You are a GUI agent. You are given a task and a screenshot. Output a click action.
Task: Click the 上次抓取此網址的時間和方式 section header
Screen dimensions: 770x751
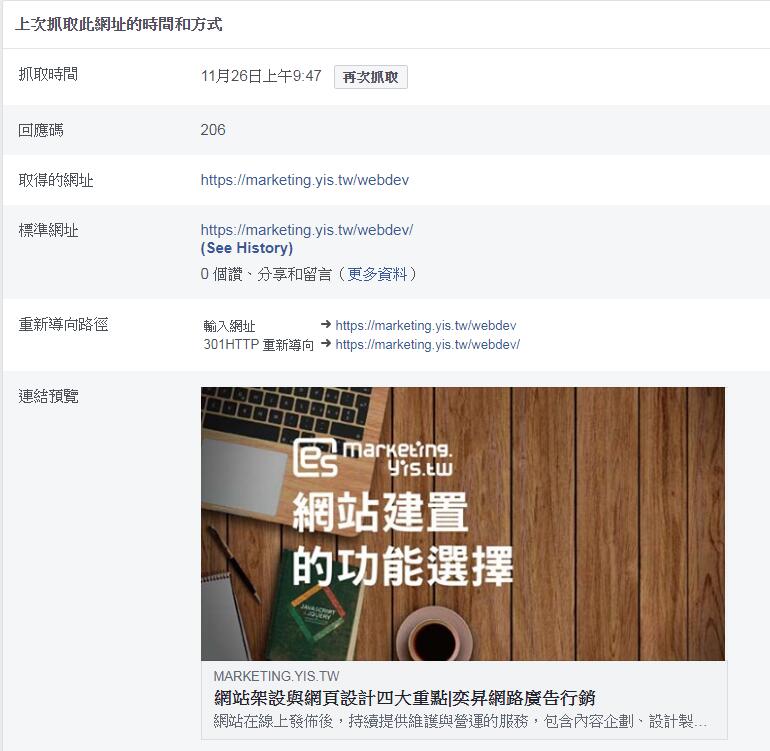point(118,24)
